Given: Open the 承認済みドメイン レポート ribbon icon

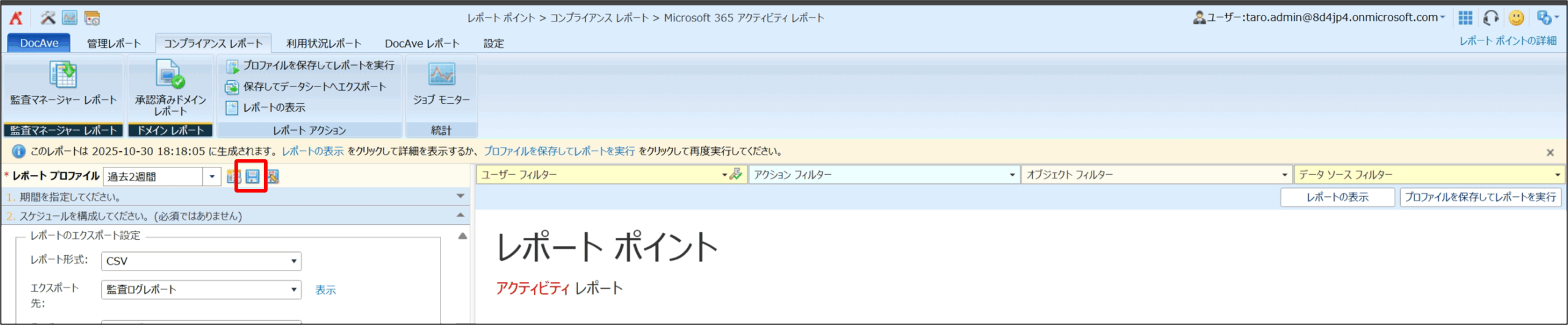Looking at the screenshot, I should 170,75.
